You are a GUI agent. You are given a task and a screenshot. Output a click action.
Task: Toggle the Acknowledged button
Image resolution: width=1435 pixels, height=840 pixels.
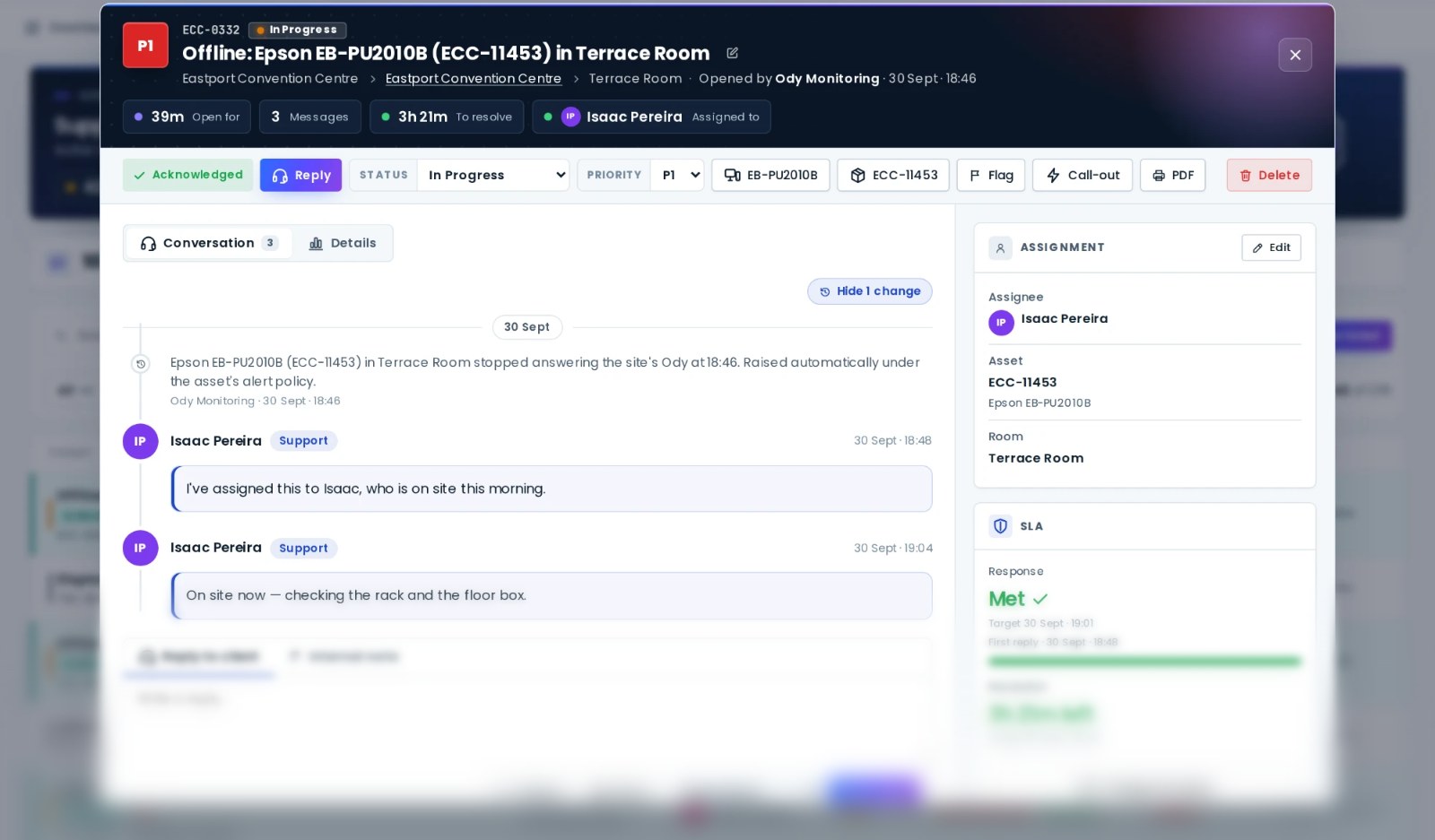click(187, 175)
